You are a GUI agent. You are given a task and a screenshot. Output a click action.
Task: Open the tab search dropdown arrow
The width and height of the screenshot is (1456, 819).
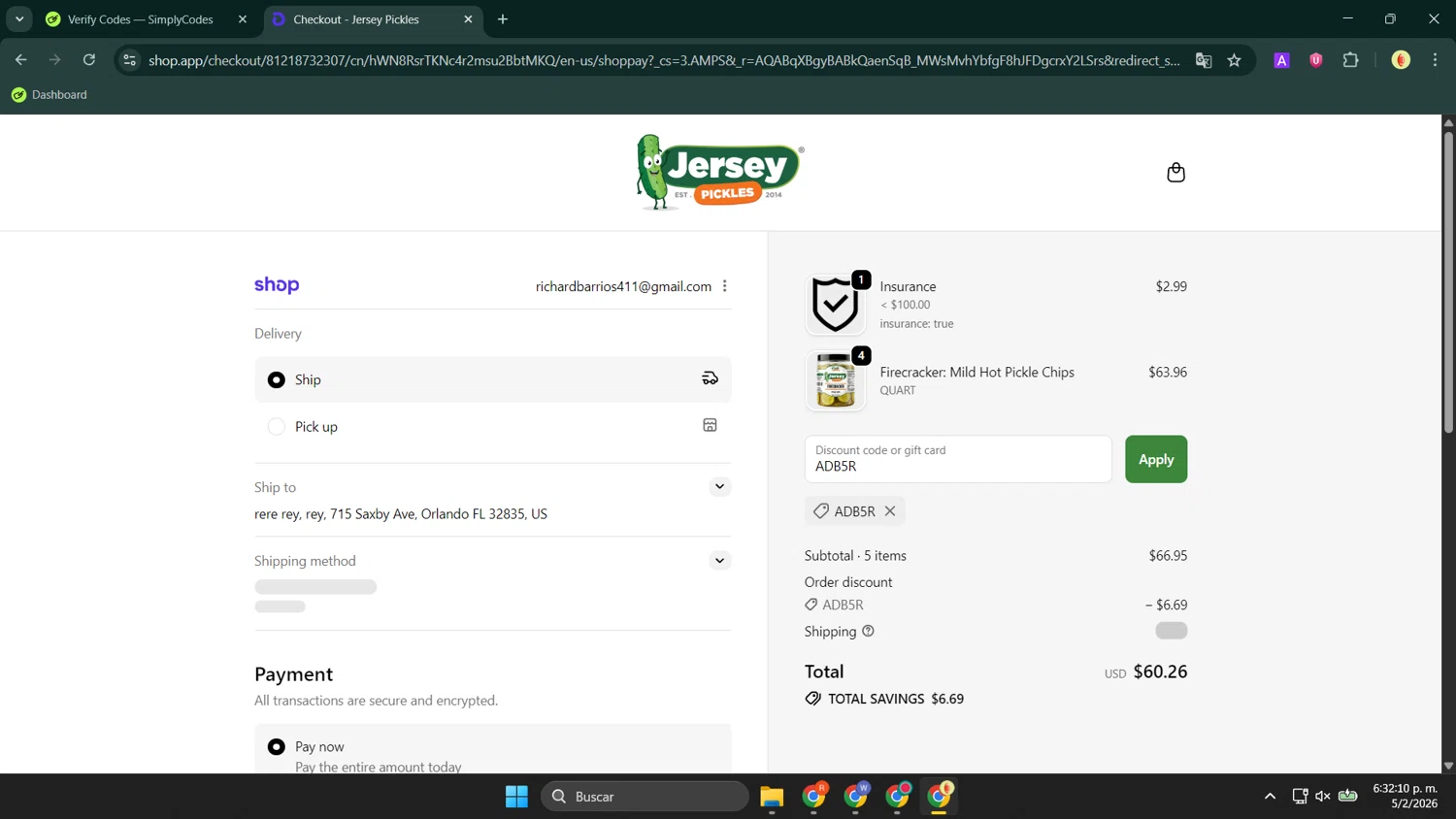tap(19, 19)
